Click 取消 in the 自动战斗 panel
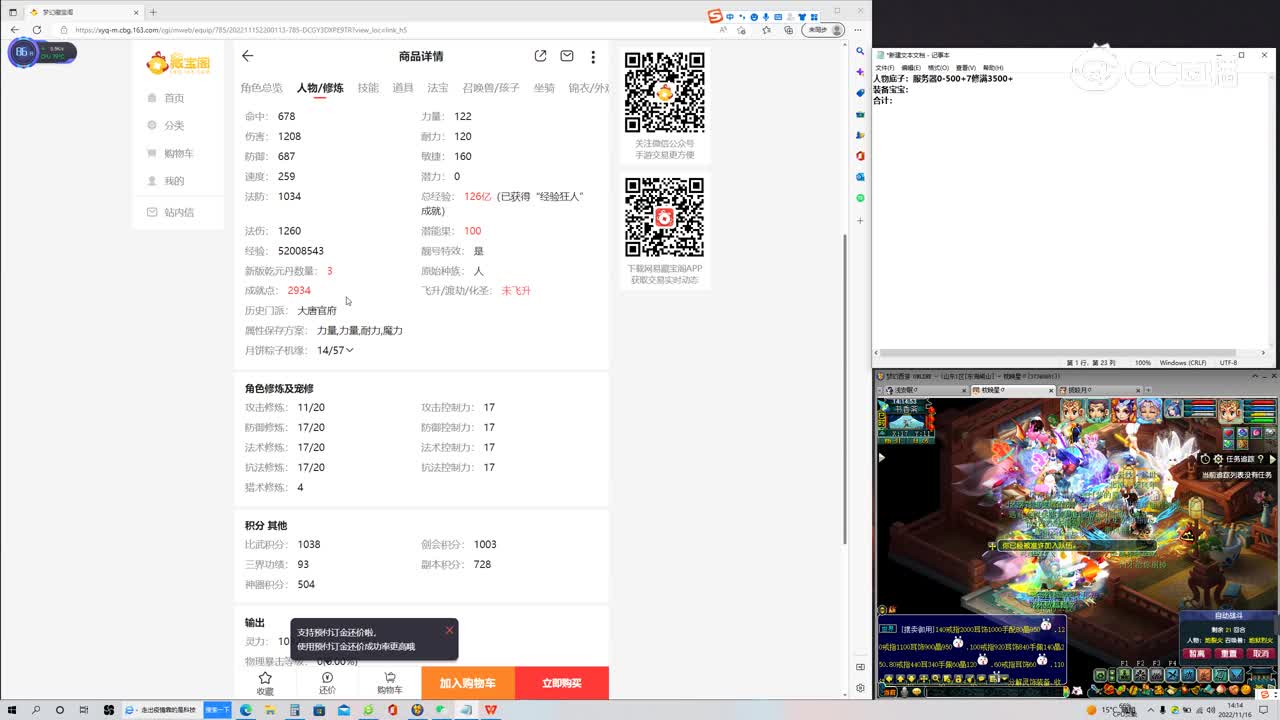This screenshot has width=1280, height=720. 1261,653
